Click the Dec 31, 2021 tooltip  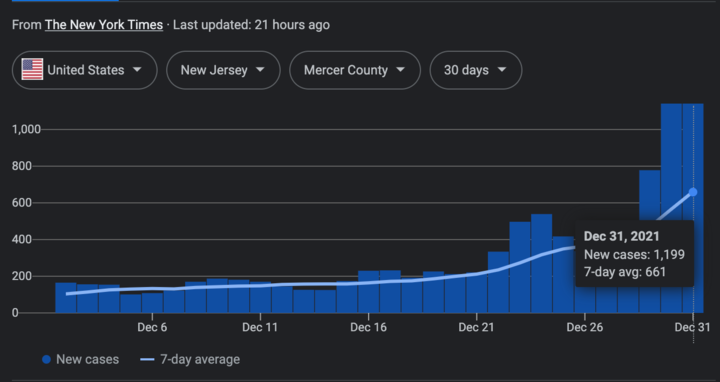click(634, 254)
